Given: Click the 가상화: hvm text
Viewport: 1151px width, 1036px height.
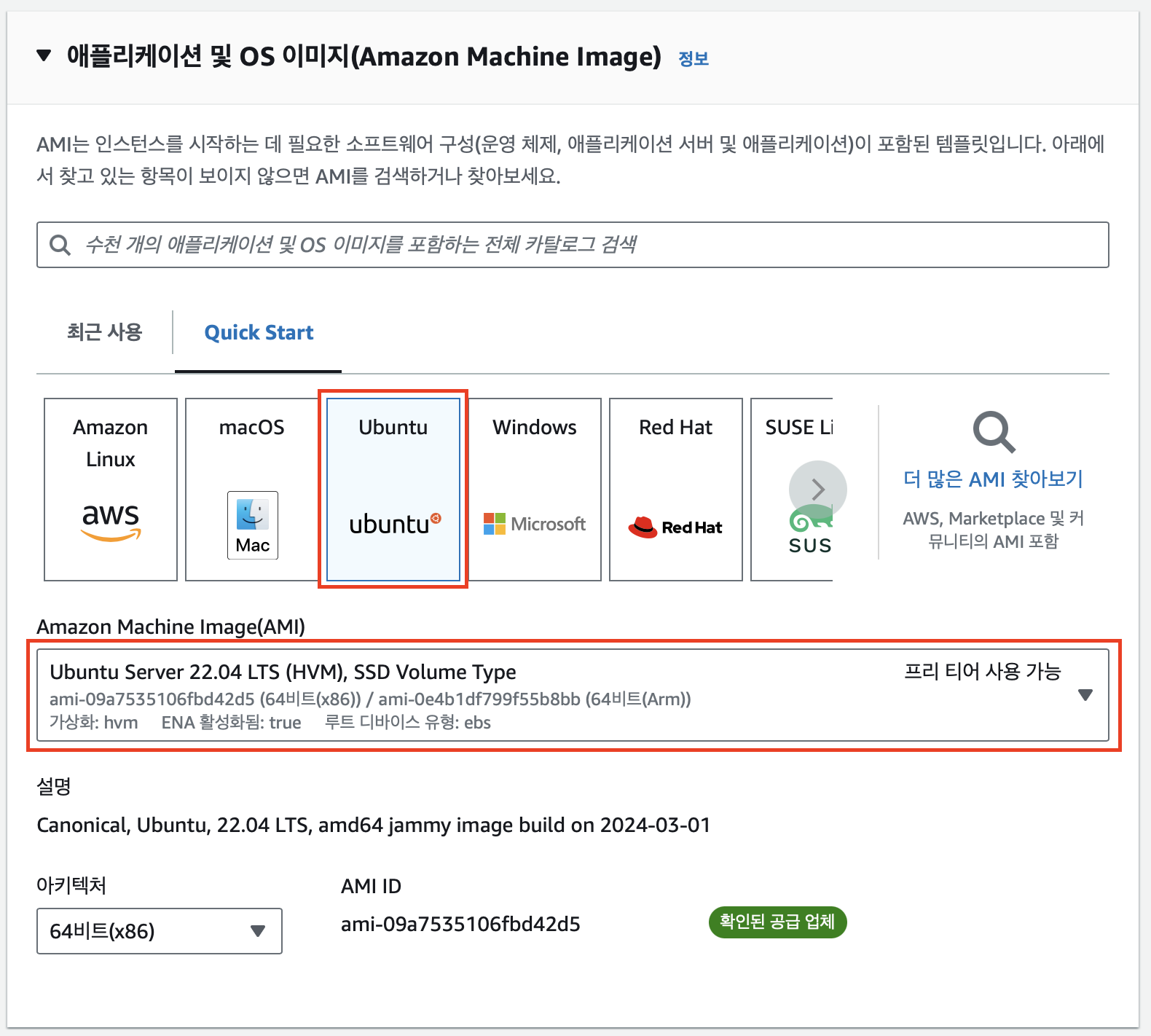Looking at the screenshot, I should point(94,723).
